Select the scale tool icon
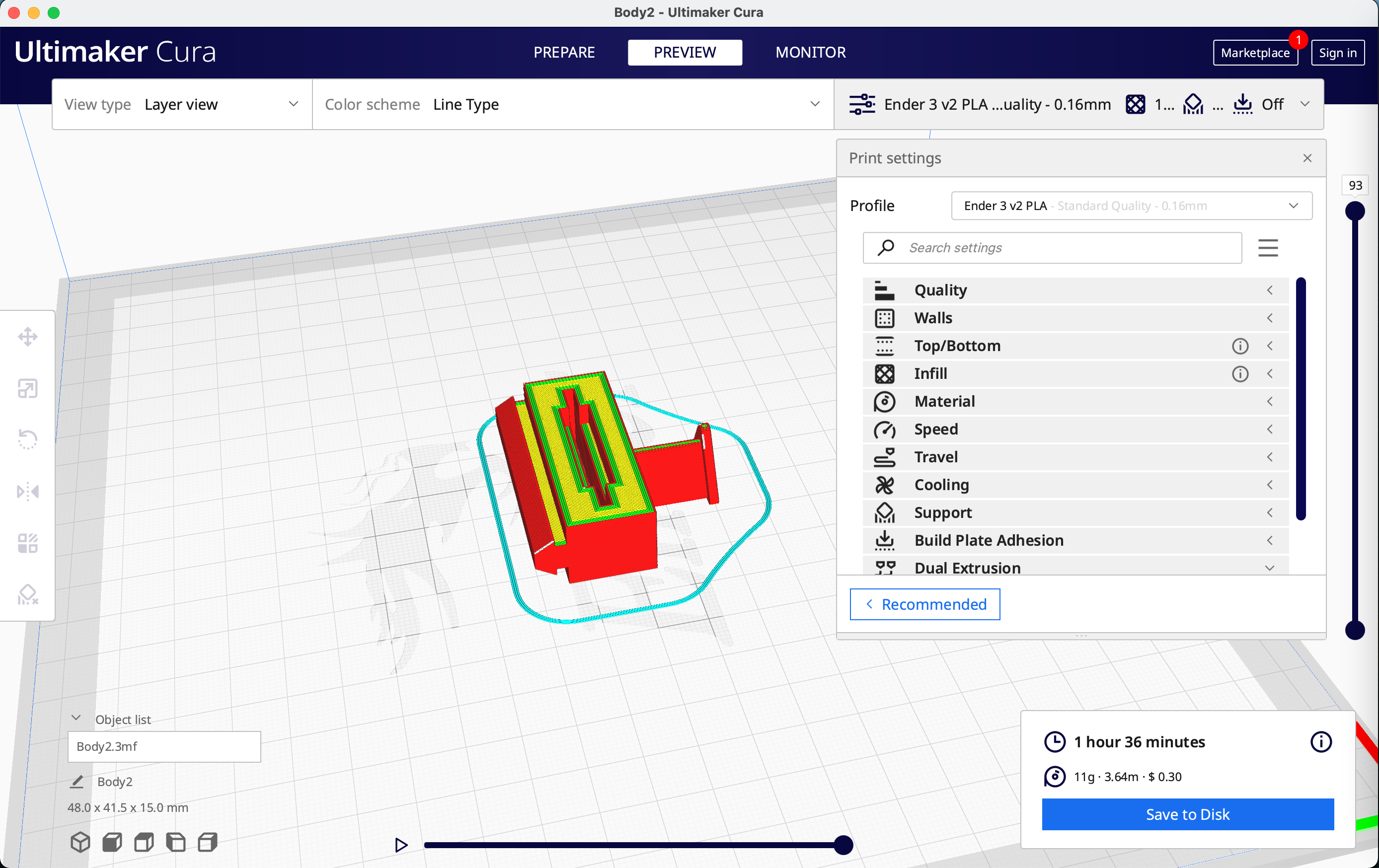This screenshot has width=1379, height=868. pyautogui.click(x=28, y=389)
